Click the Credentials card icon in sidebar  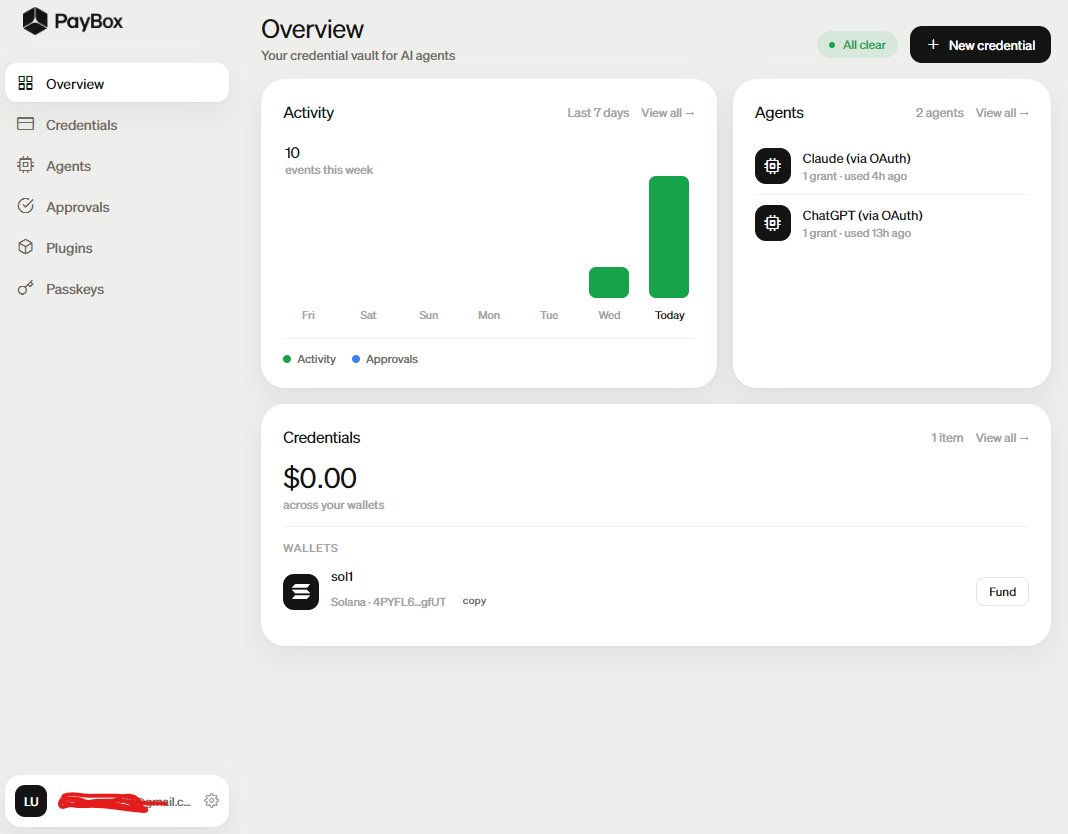(26, 124)
